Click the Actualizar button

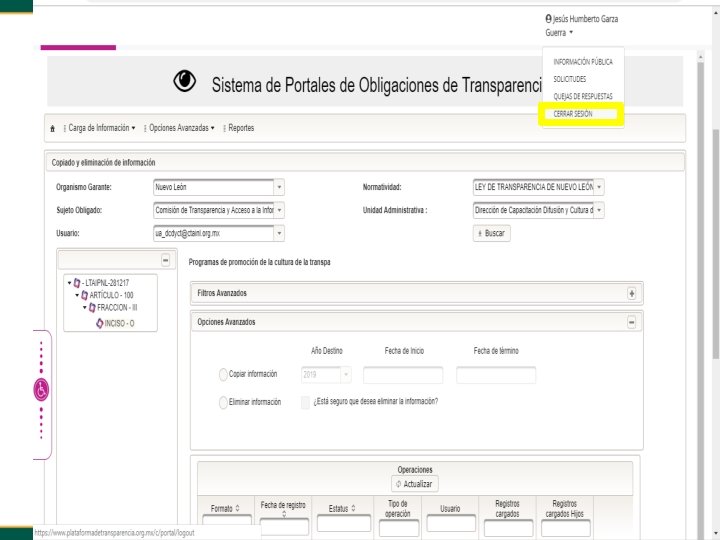coord(415,484)
